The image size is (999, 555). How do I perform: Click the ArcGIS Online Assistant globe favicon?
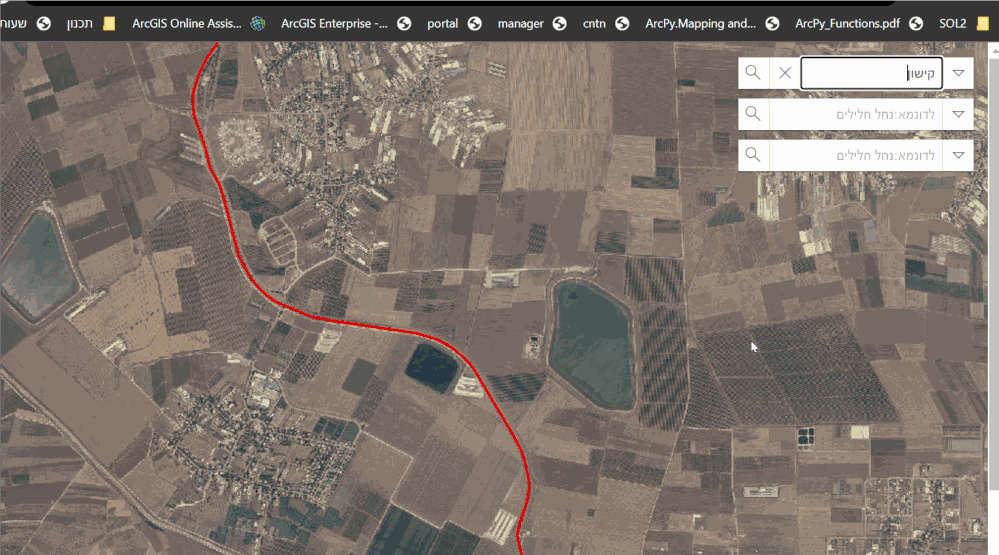[x=257, y=24]
